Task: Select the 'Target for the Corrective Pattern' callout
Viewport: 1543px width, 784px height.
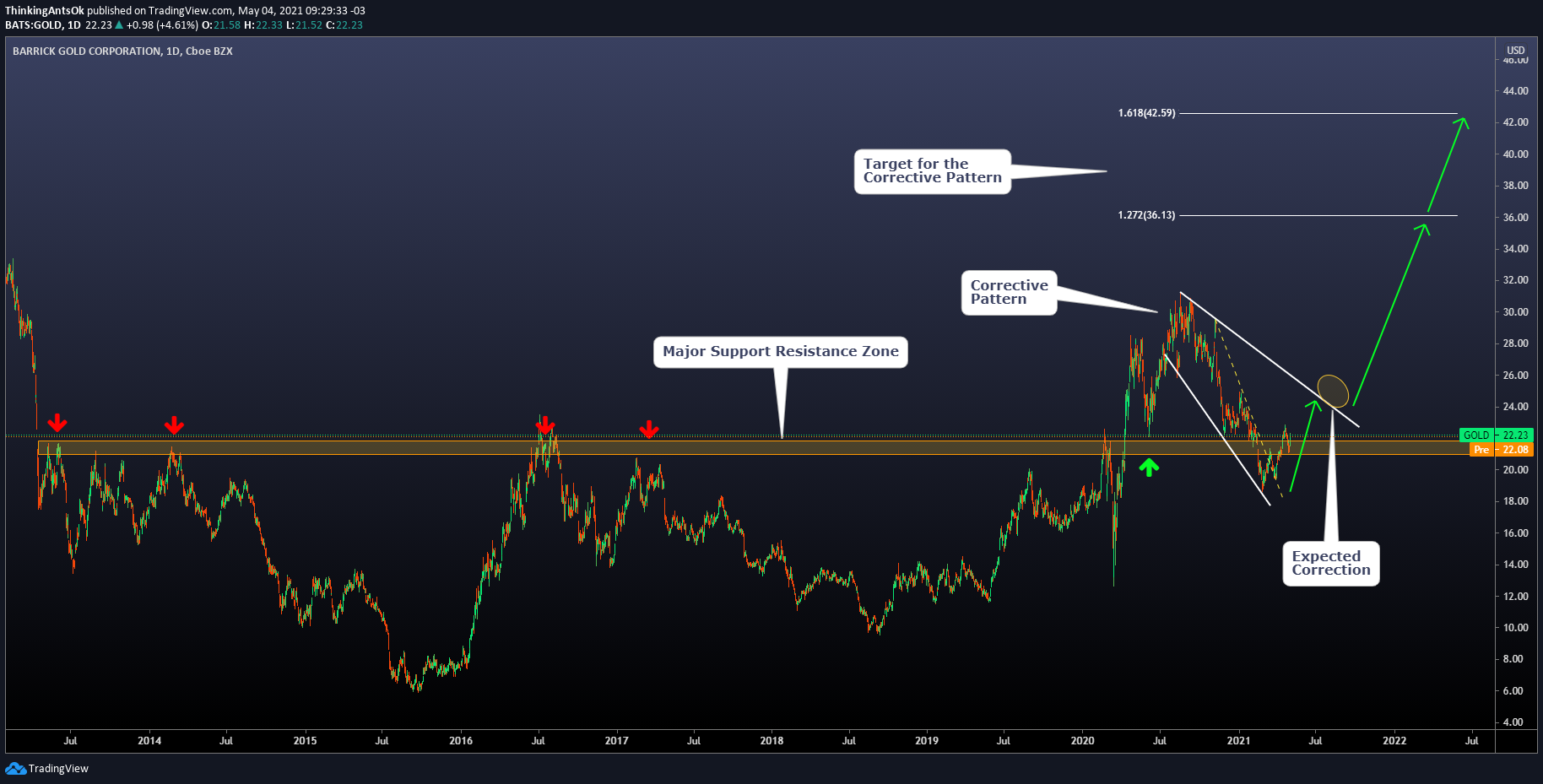Action: 933,171
